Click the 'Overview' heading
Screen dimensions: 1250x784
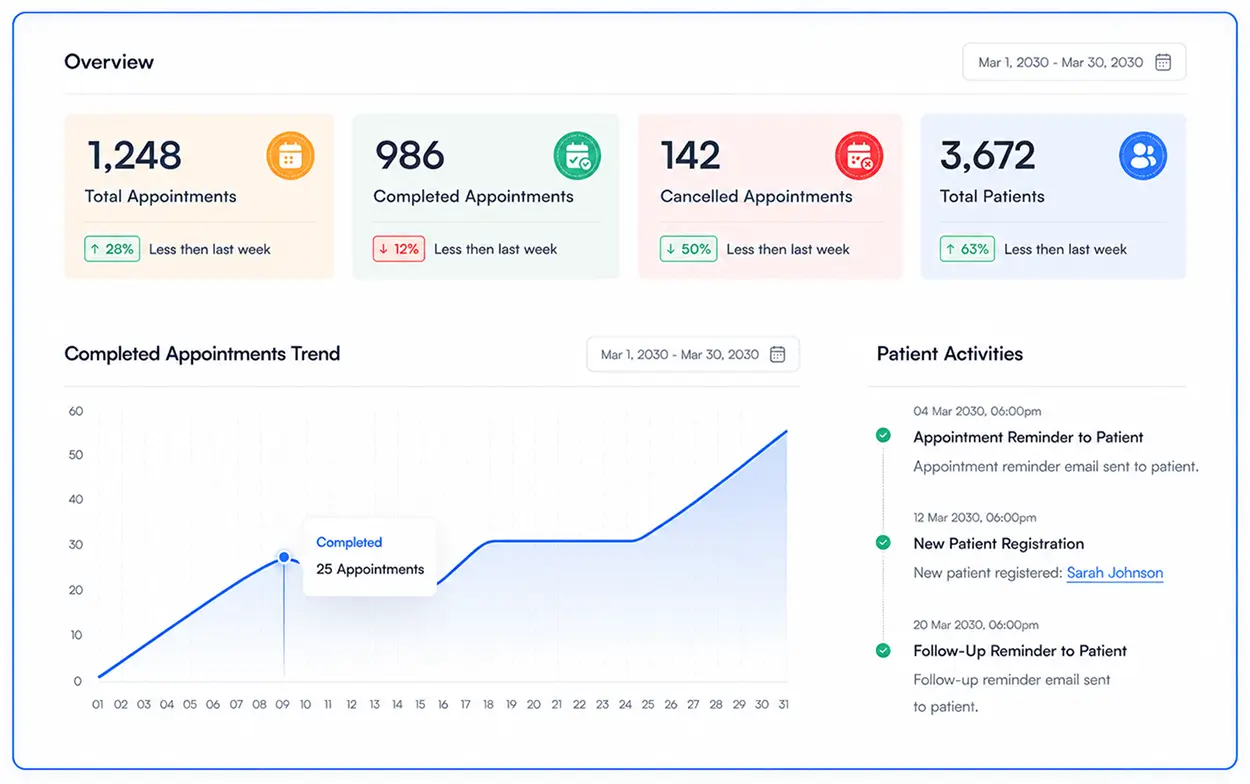coord(109,62)
